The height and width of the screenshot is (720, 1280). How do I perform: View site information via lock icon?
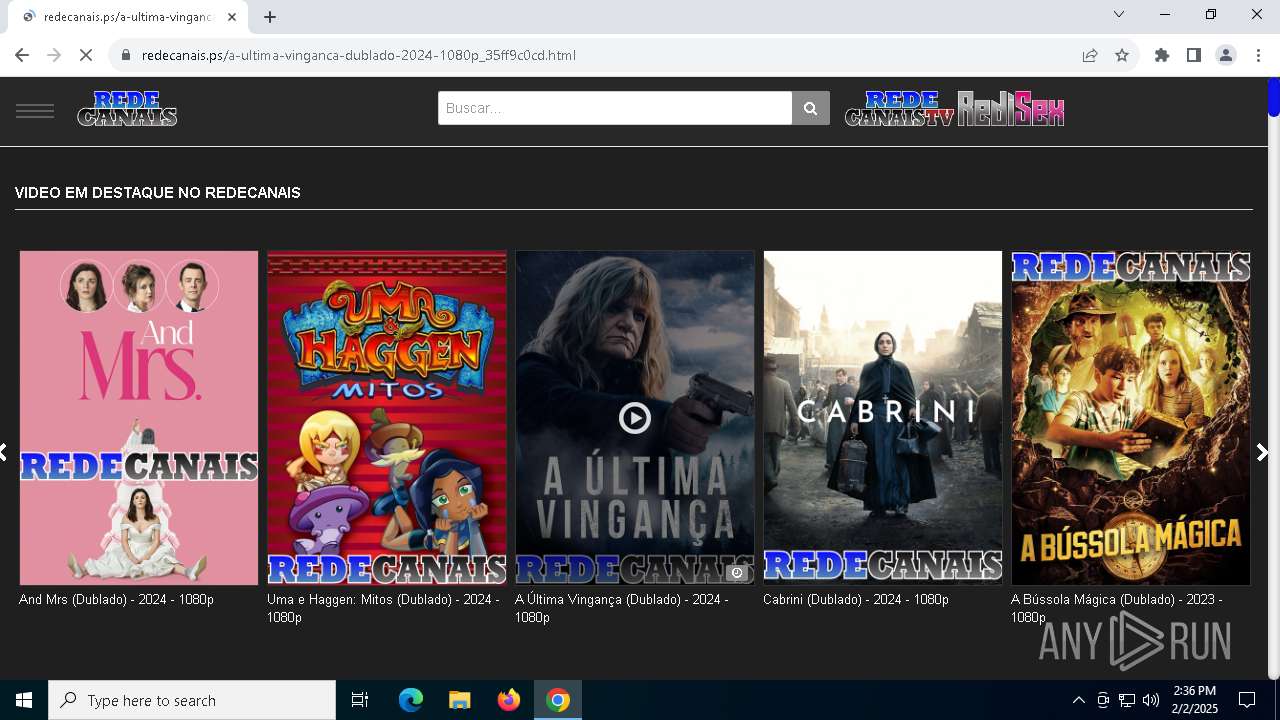click(x=126, y=55)
